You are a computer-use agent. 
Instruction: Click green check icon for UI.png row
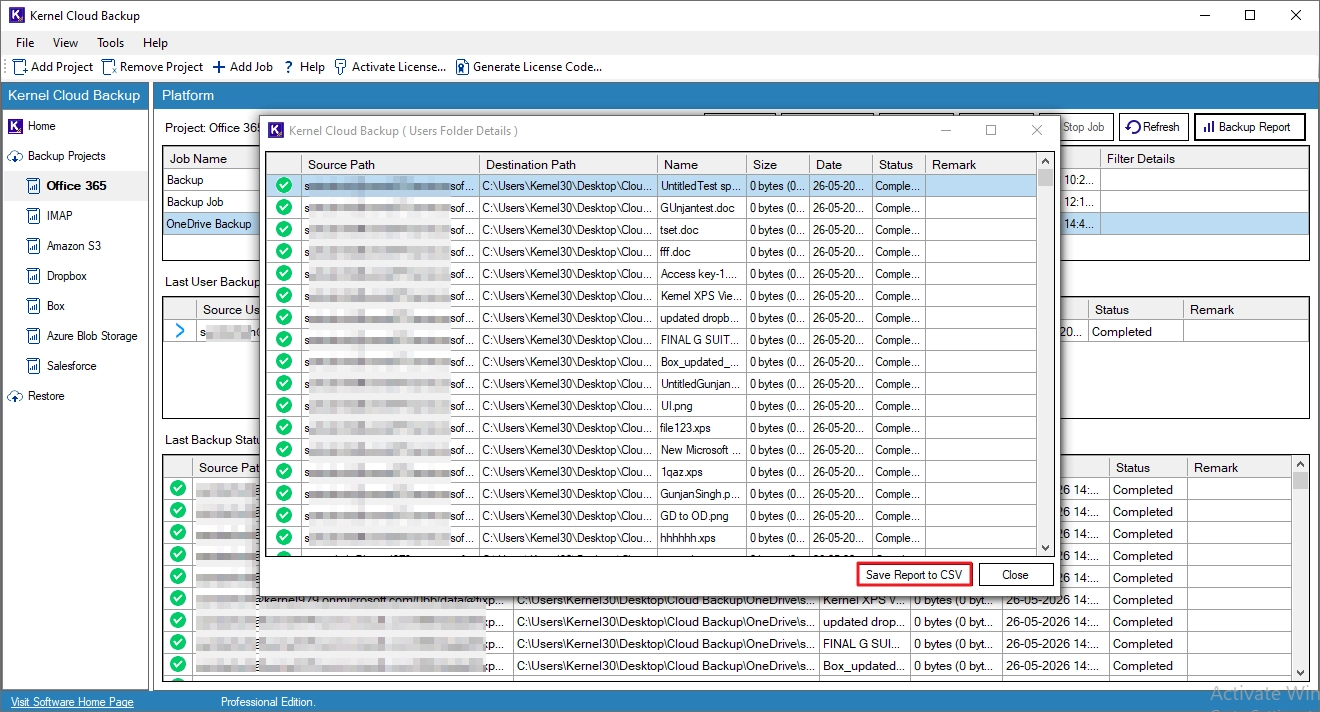pos(284,406)
